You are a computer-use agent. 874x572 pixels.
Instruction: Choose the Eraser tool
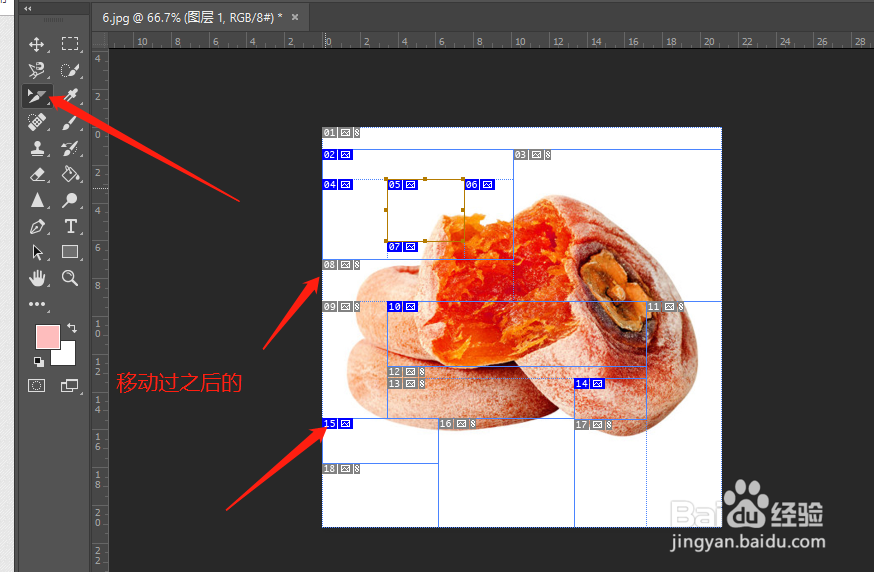(37, 174)
